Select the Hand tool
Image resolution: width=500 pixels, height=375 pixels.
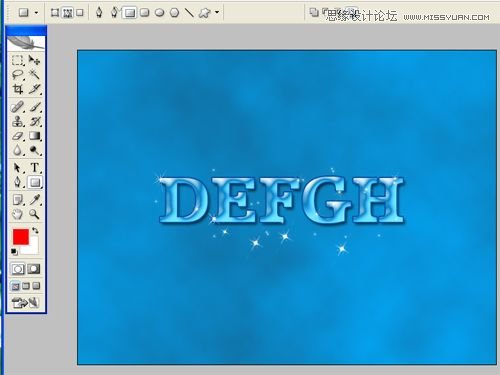(x=18, y=214)
